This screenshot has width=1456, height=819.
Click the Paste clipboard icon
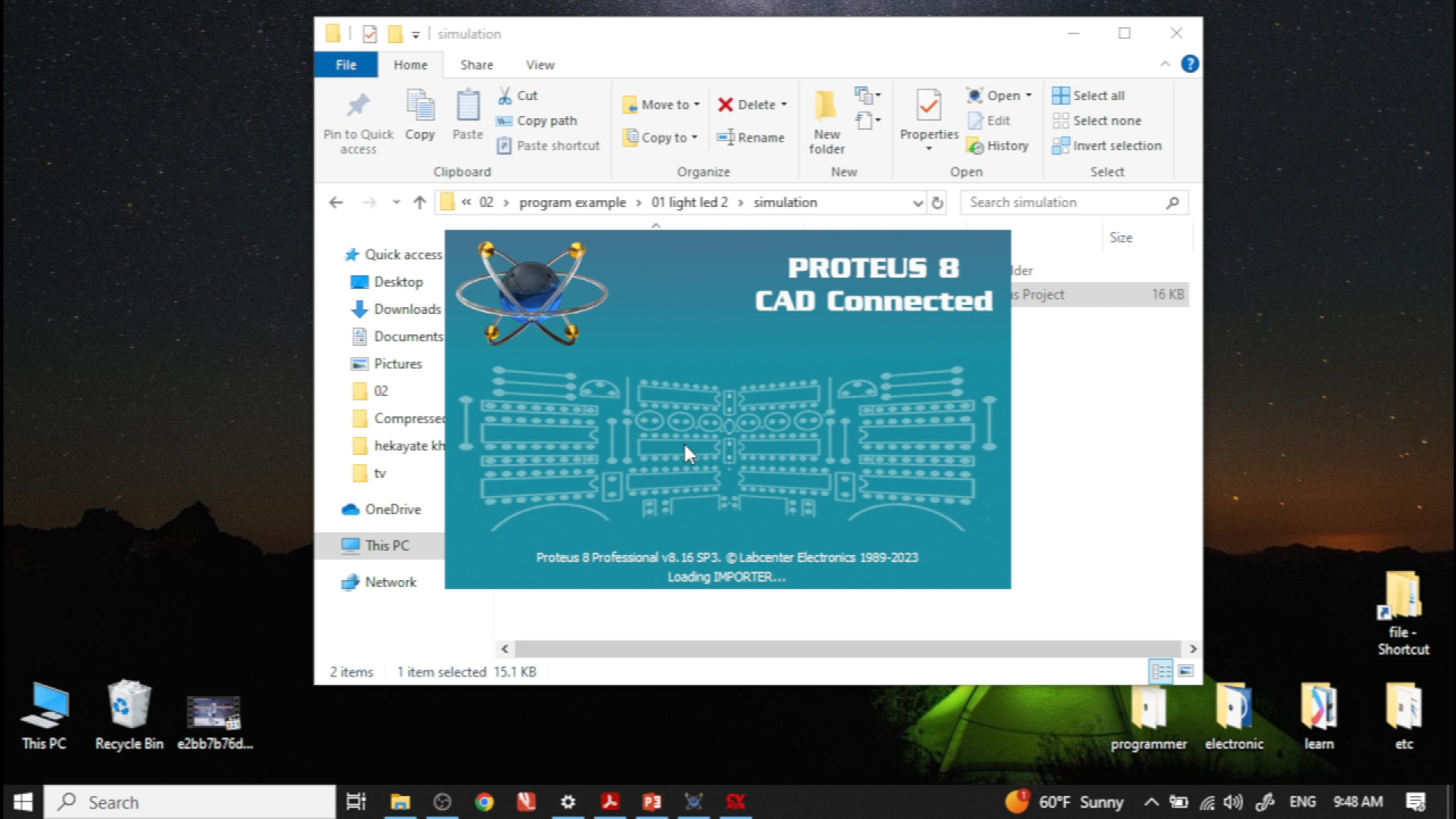pos(468,105)
